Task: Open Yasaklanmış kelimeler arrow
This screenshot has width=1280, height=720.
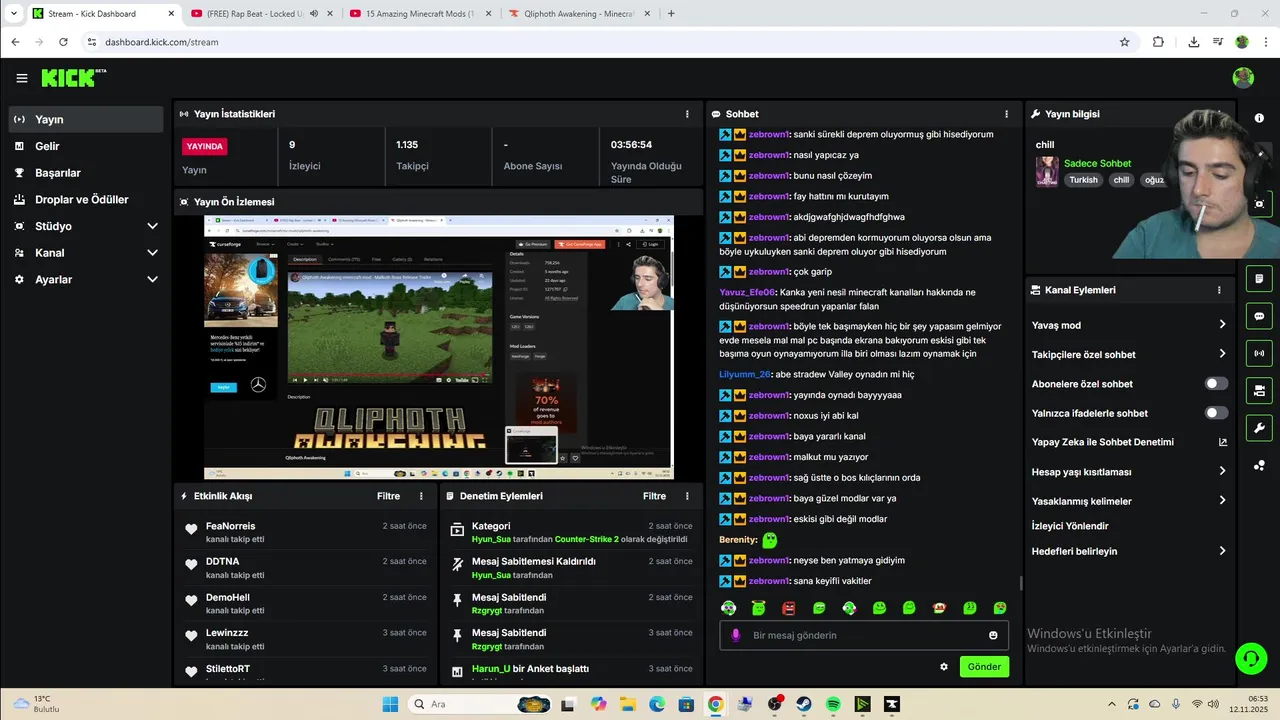Action: (x=1222, y=501)
